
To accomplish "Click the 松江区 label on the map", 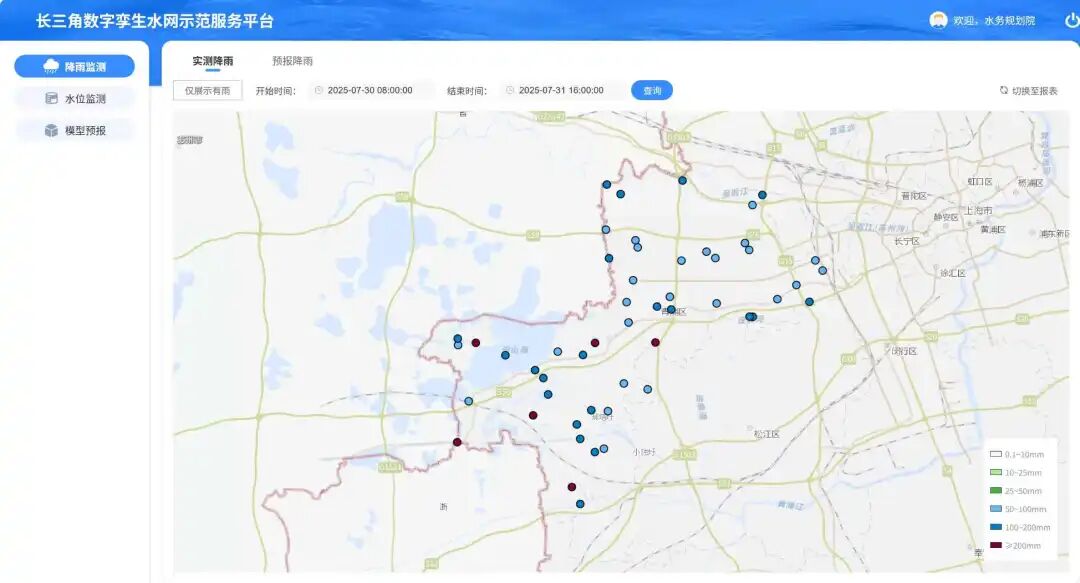I will 767,434.
